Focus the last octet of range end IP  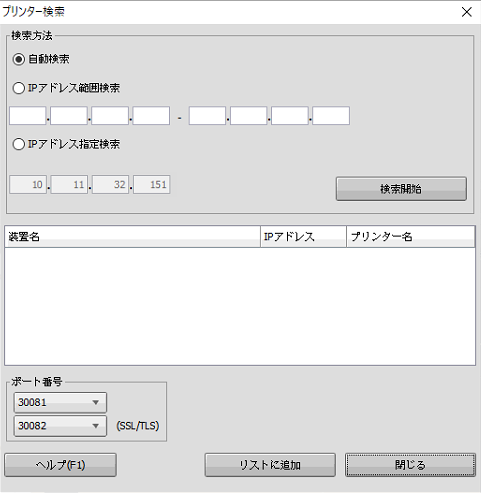pos(331,116)
